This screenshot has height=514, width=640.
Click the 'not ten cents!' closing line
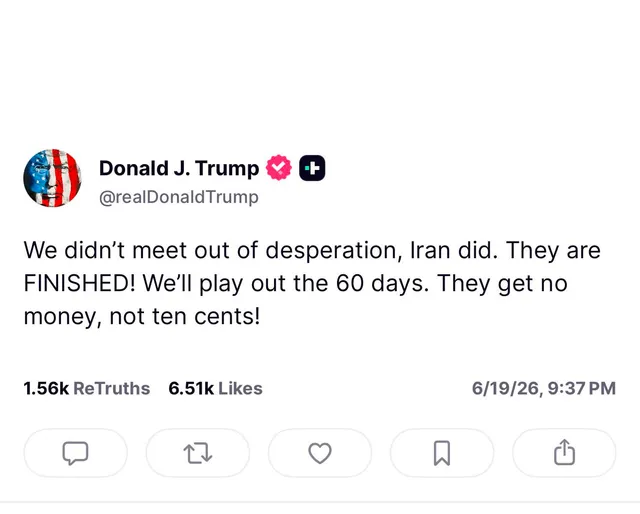[185, 316]
